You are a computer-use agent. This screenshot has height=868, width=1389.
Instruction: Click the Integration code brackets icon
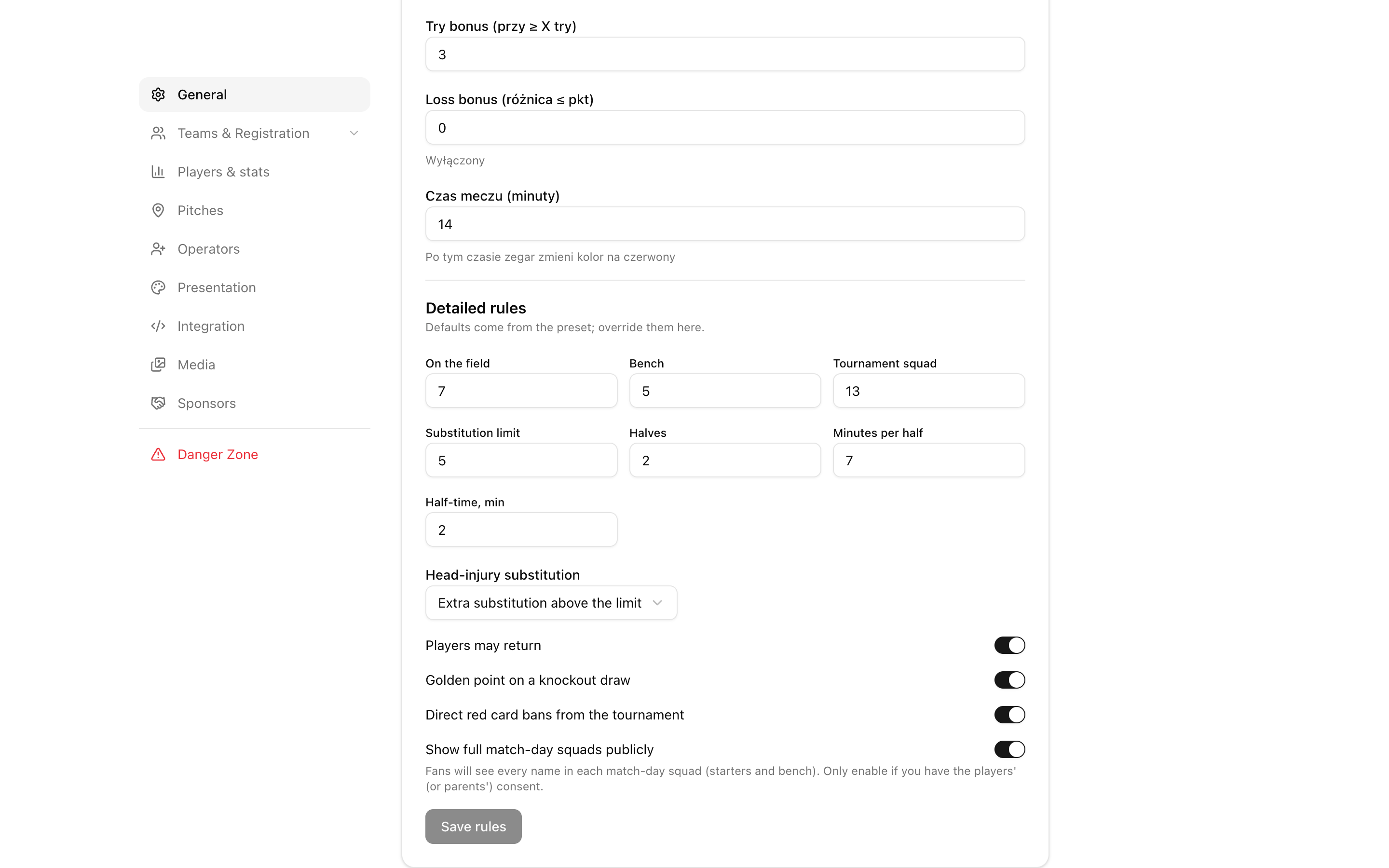[158, 326]
